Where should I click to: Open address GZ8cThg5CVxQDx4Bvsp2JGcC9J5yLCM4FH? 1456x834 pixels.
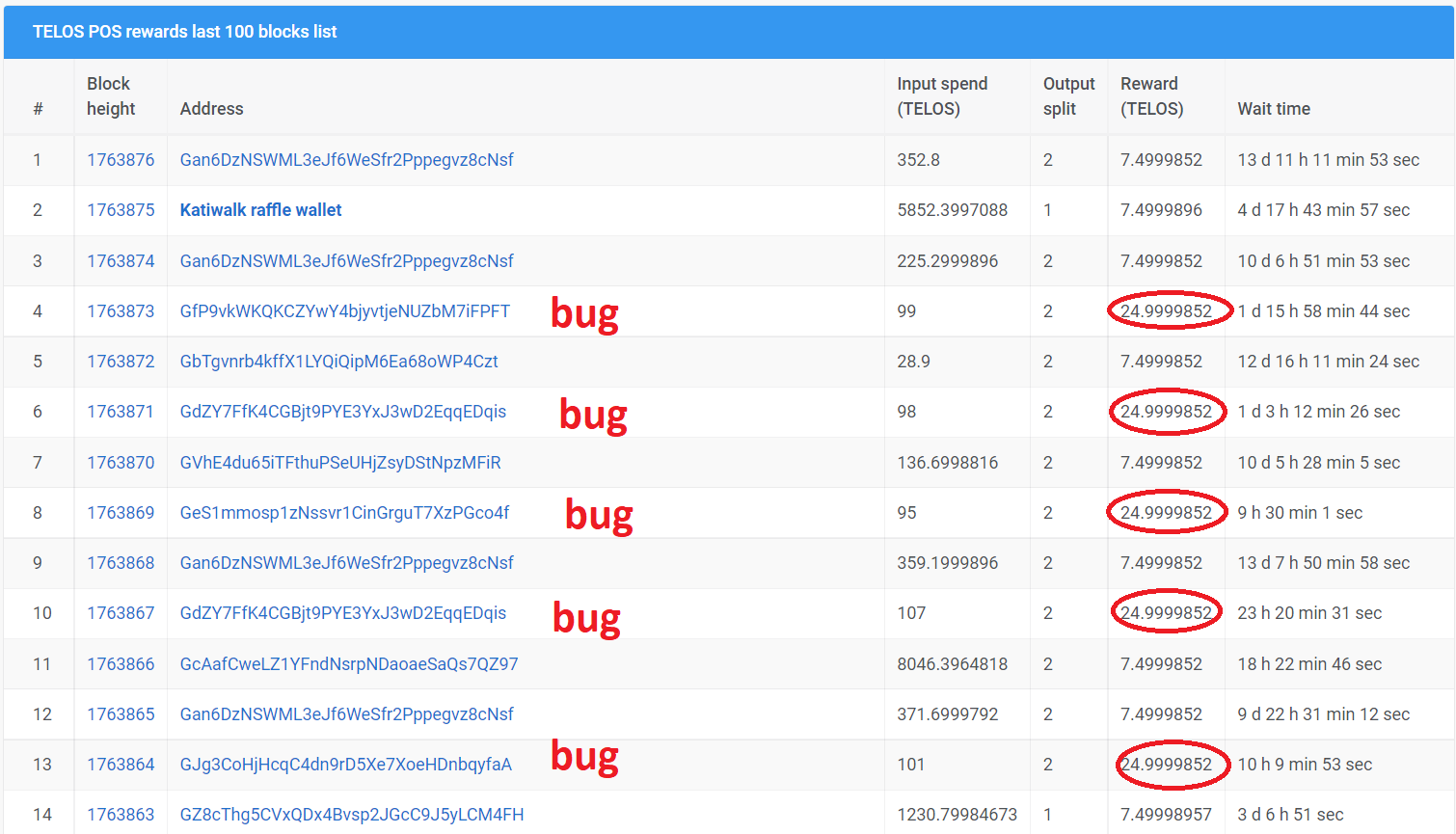(352, 815)
